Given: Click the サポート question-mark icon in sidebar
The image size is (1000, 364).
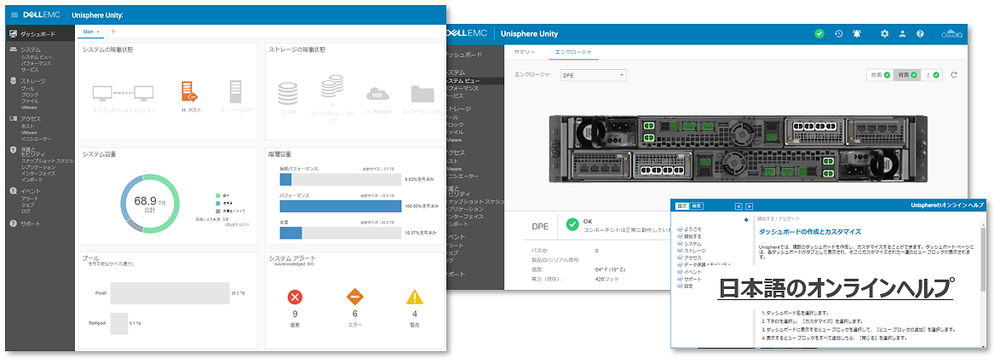Looking at the screenshot, I should 13,224.
